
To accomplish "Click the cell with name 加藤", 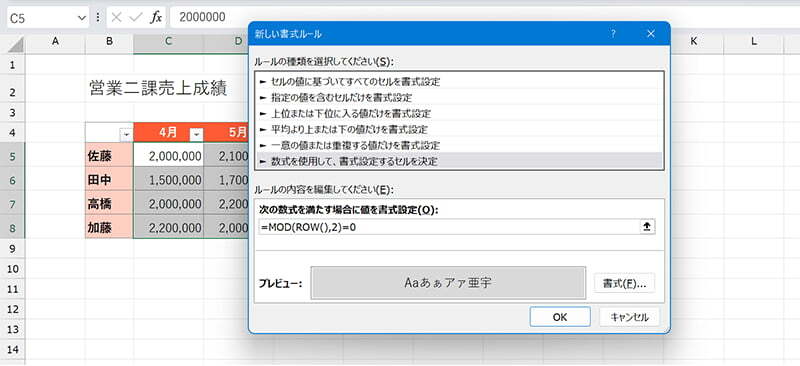I will coord(109,227).
